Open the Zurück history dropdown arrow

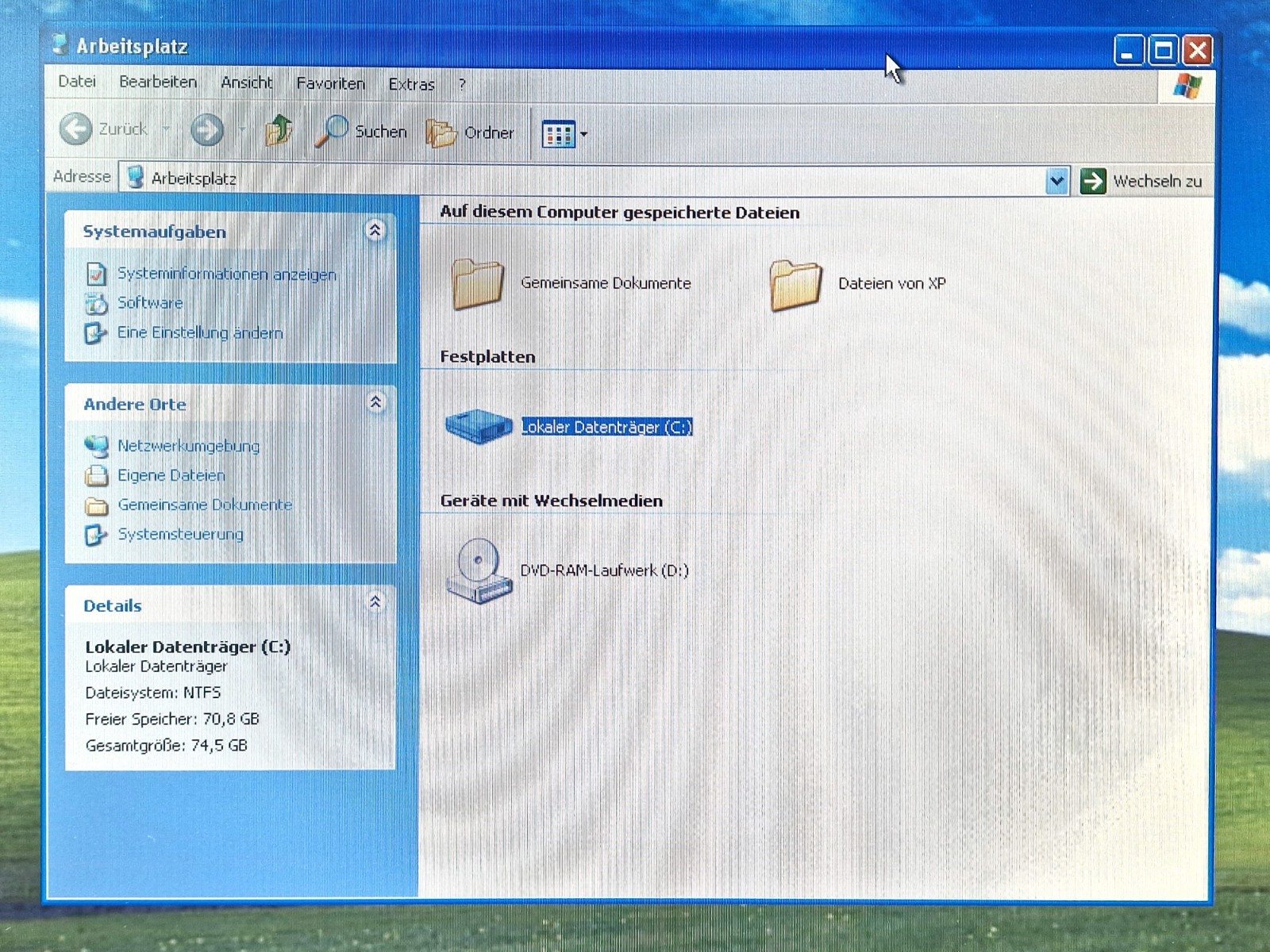[166, 129]
